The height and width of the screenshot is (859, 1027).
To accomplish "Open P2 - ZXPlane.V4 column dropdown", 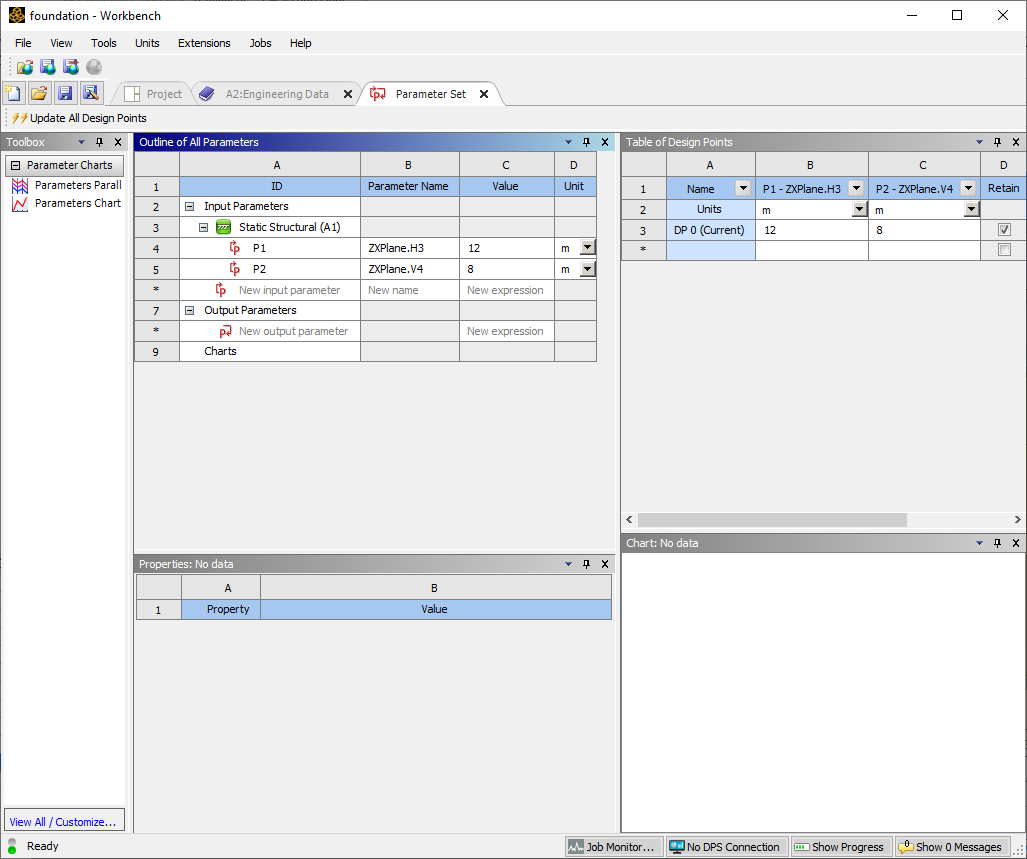I will pyautogui.click(x=968, y=189).
